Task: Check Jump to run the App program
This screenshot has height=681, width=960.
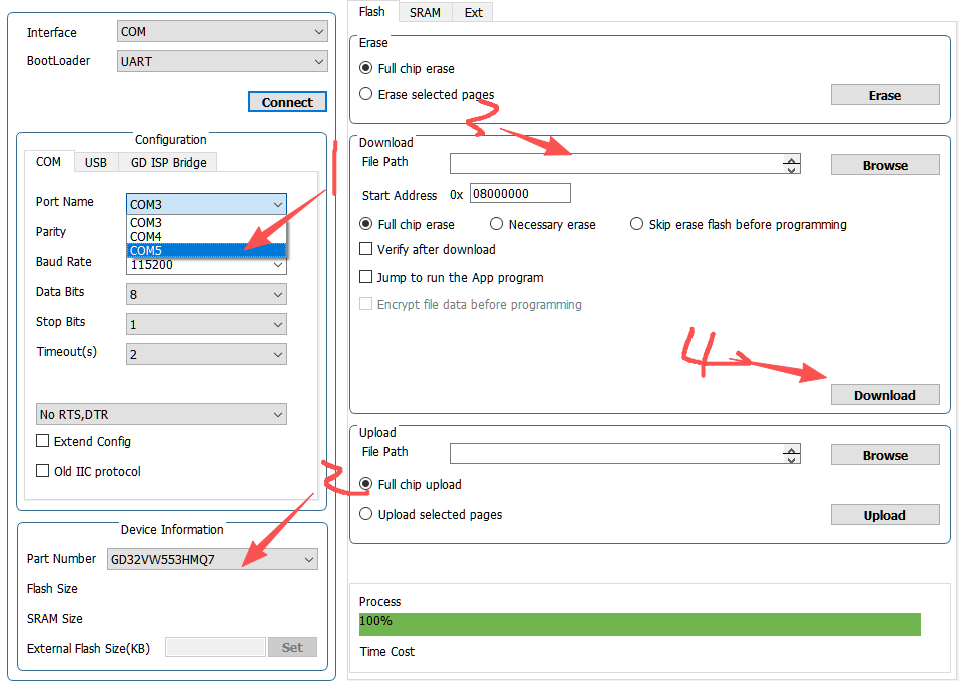Action: pyautogui.click(x=366, y=277)
